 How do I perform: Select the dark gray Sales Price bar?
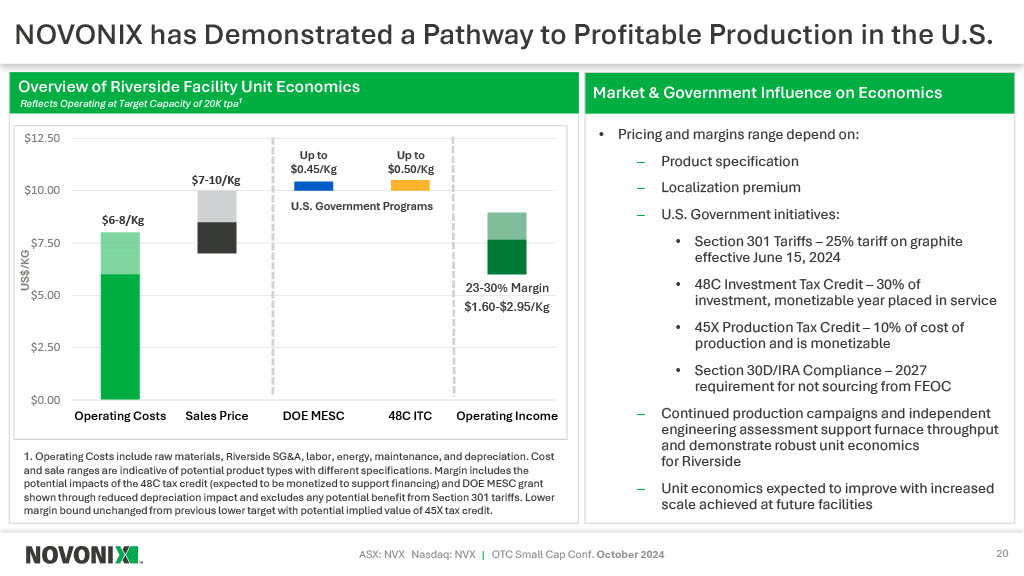point(217,238)
